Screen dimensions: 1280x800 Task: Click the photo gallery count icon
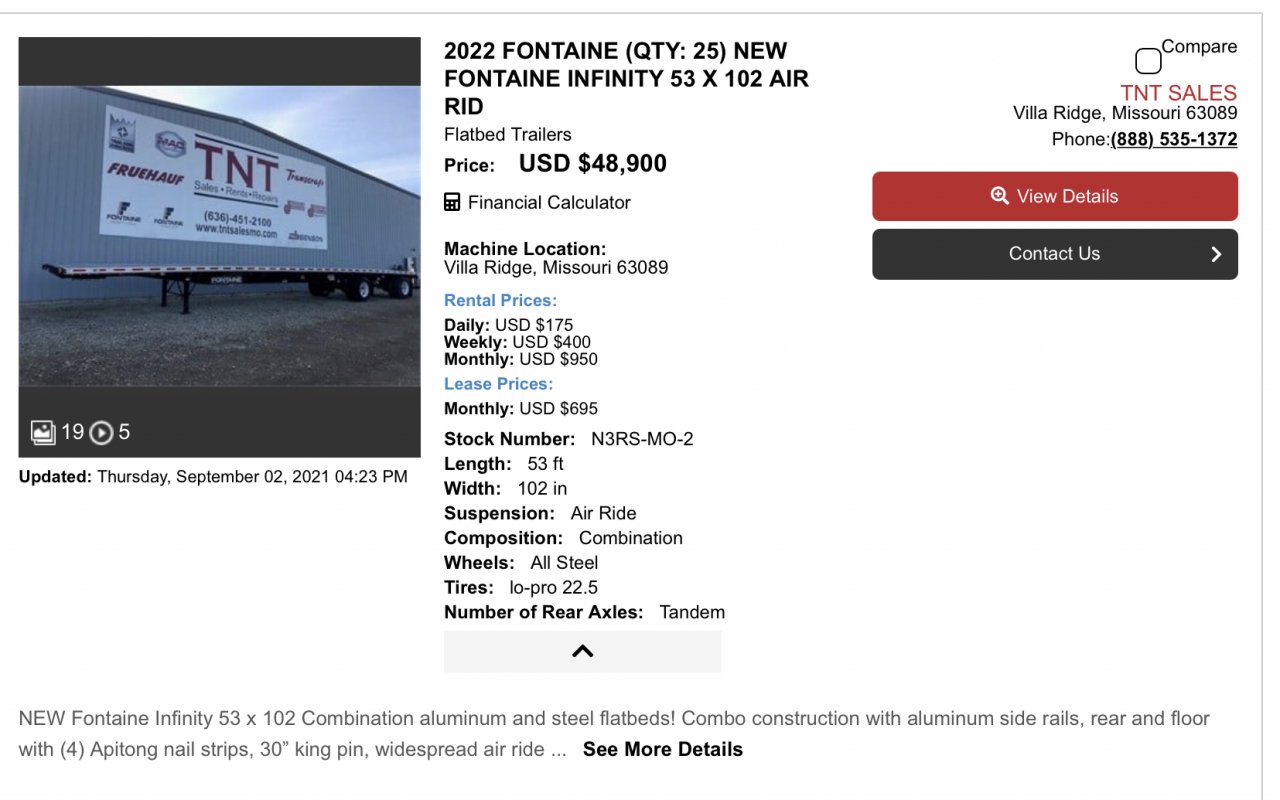point(43,432)
